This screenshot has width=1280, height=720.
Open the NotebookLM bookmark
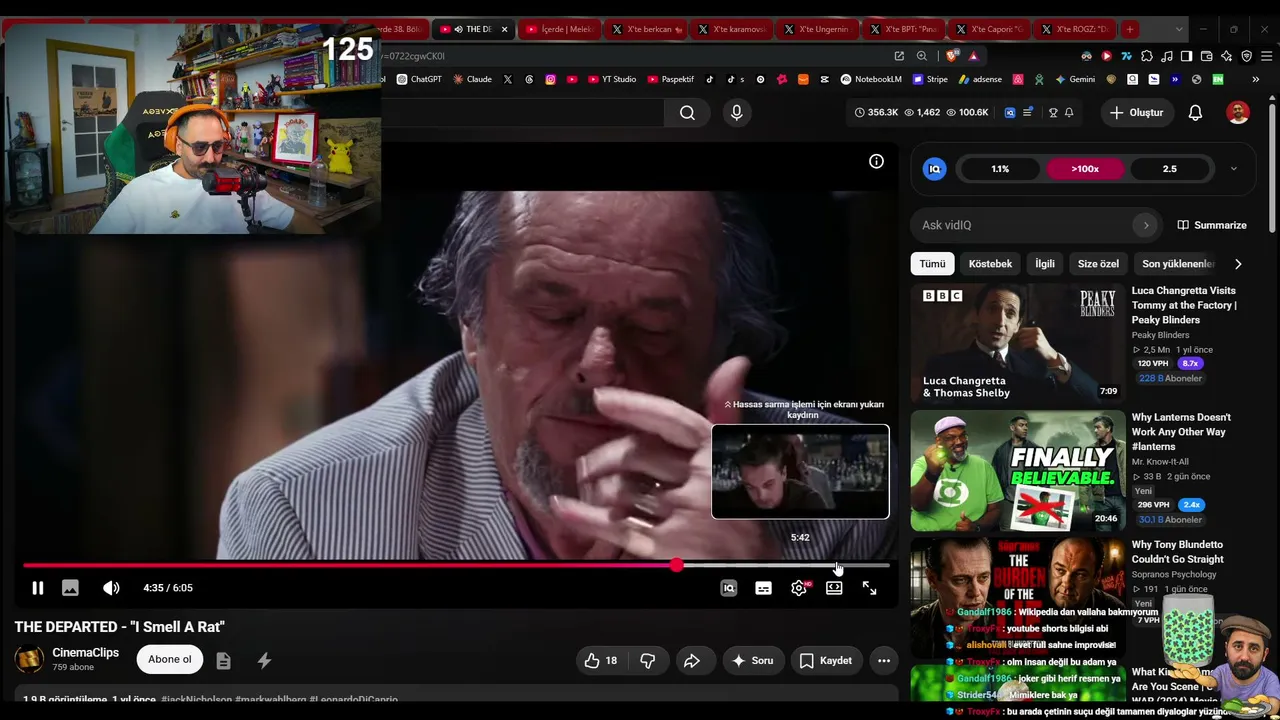pos(871,79)
